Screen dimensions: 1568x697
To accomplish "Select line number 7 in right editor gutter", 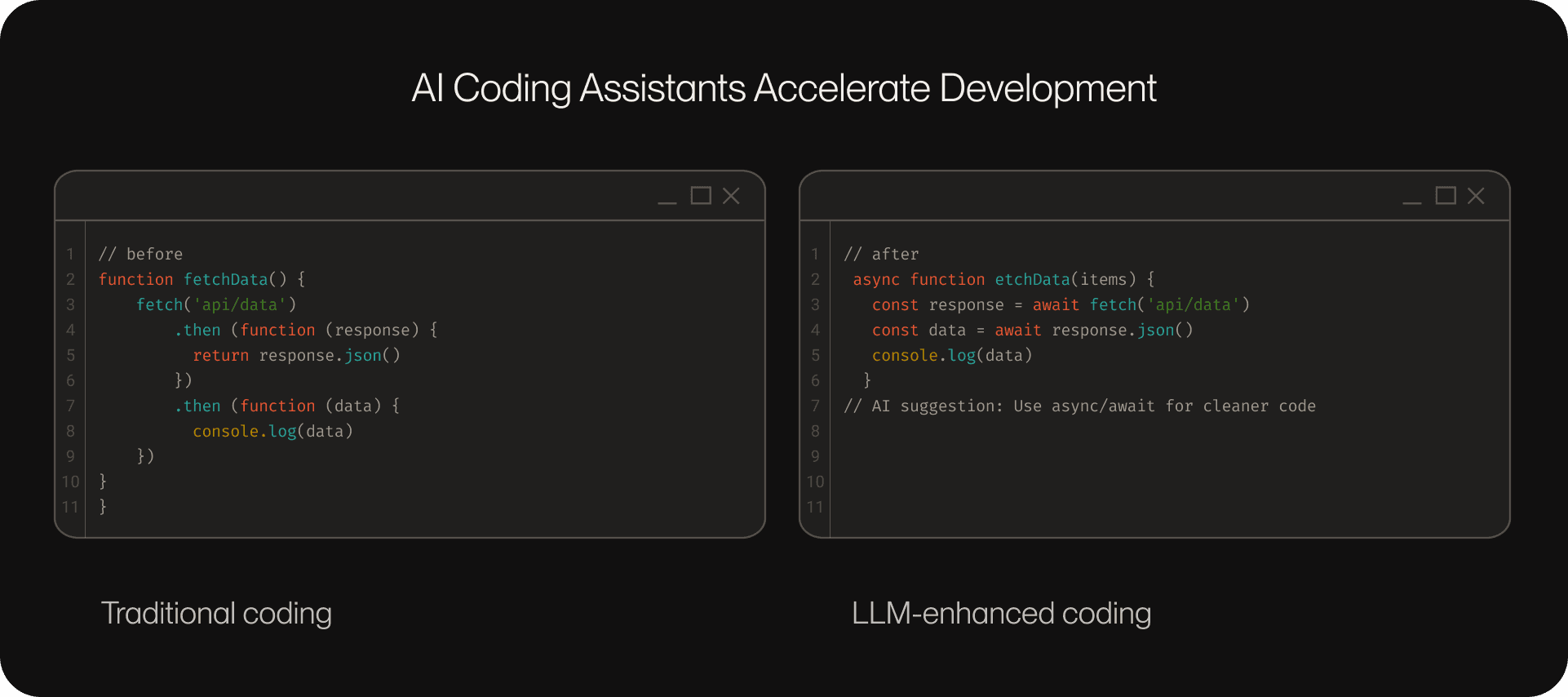I will (x=815, y=406).
